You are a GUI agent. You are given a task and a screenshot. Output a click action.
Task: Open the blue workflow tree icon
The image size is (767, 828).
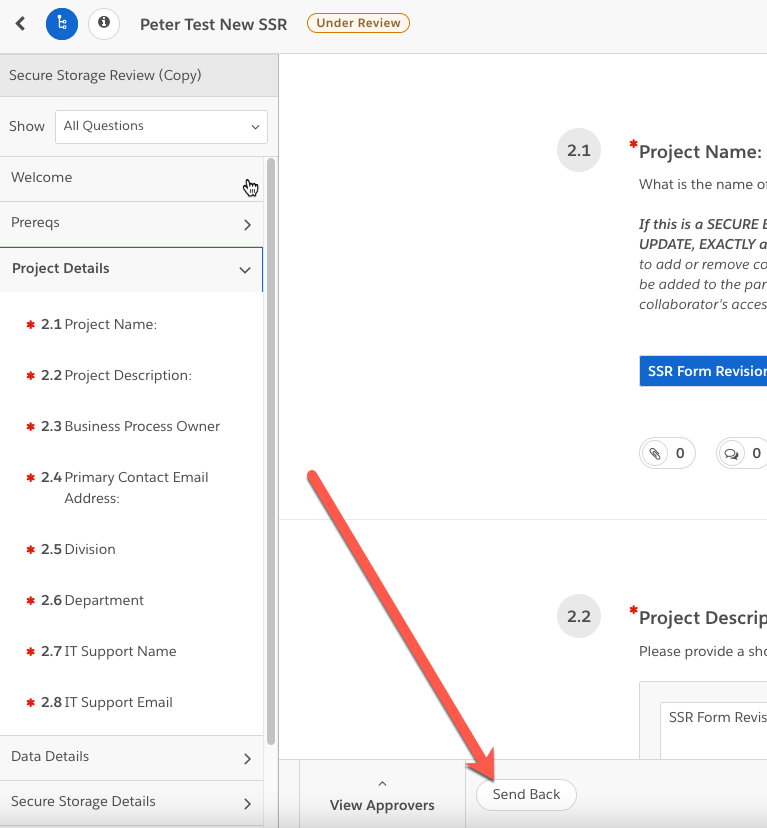point(62,24)
